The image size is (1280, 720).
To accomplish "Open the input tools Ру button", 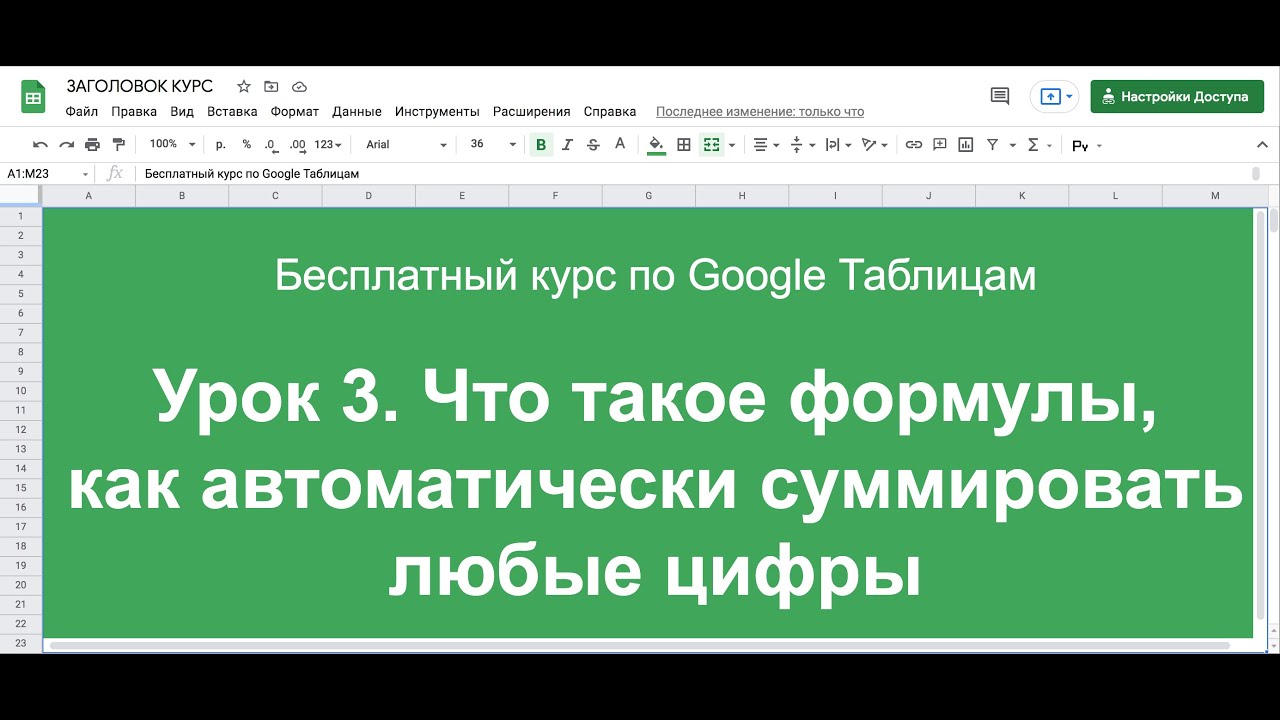I will (x=1086, y=146).
